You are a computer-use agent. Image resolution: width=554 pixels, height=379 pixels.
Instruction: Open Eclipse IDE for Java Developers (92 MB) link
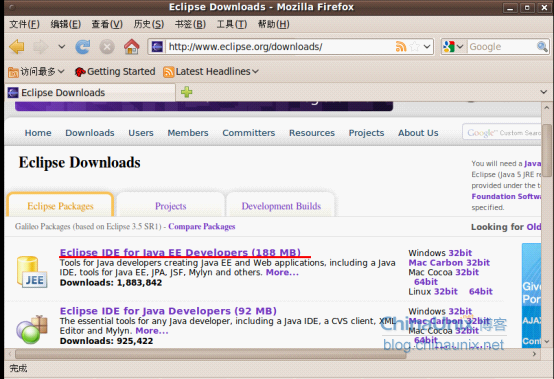pos(168,311)
